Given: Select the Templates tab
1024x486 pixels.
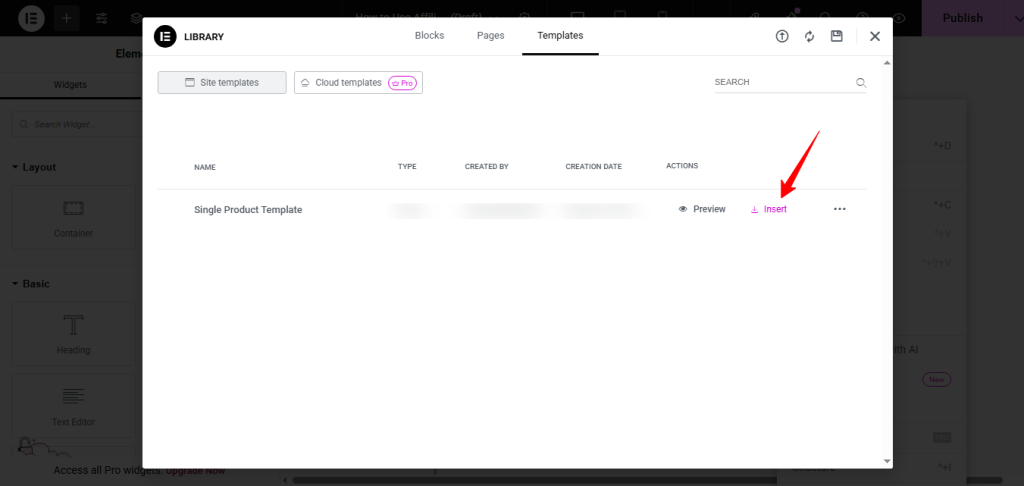Looking at the screenshot, I should coord(560,36).
